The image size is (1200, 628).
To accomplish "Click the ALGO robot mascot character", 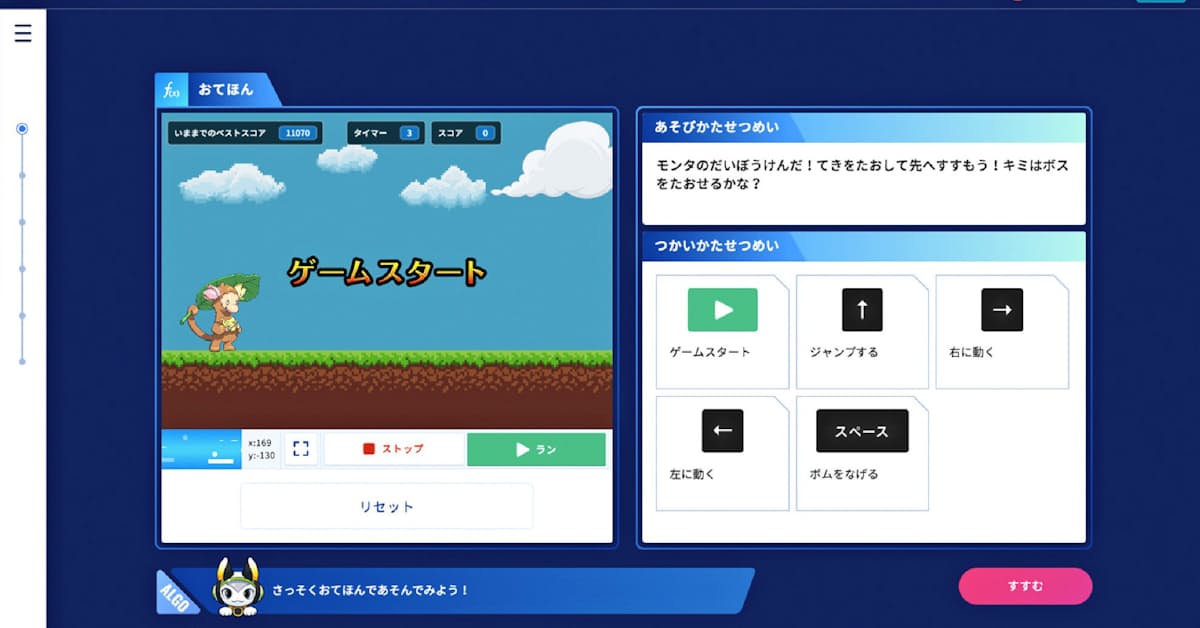I will [x=237, y=587].
